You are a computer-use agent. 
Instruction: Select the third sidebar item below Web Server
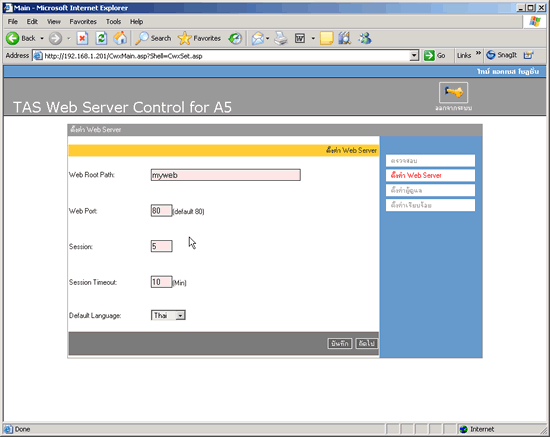[430, 190]
